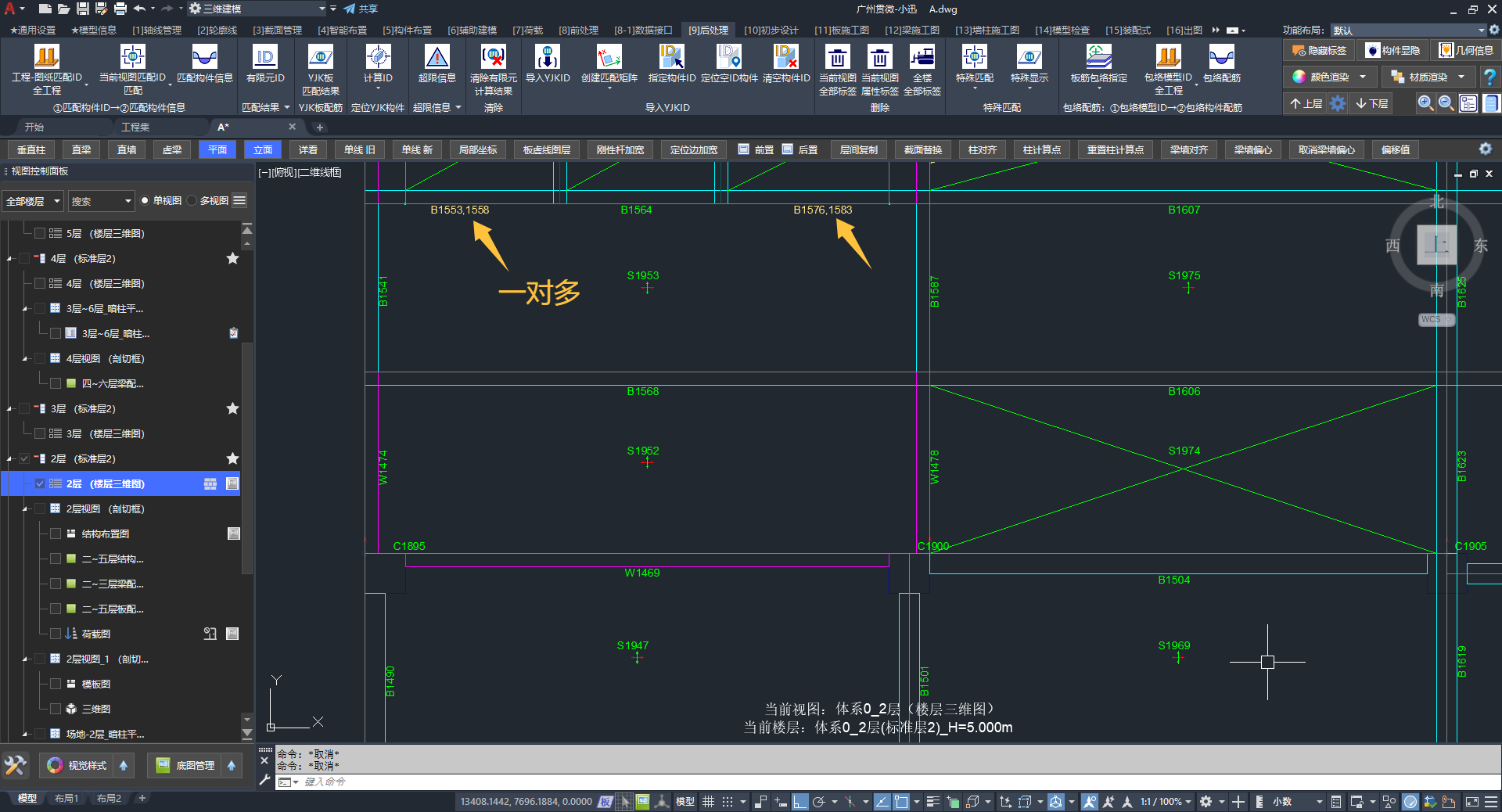Image resolution: width=1502 pixels, height=812 pixels.
Task: Select the 多视图 radio button
Action: coord(192,201)
